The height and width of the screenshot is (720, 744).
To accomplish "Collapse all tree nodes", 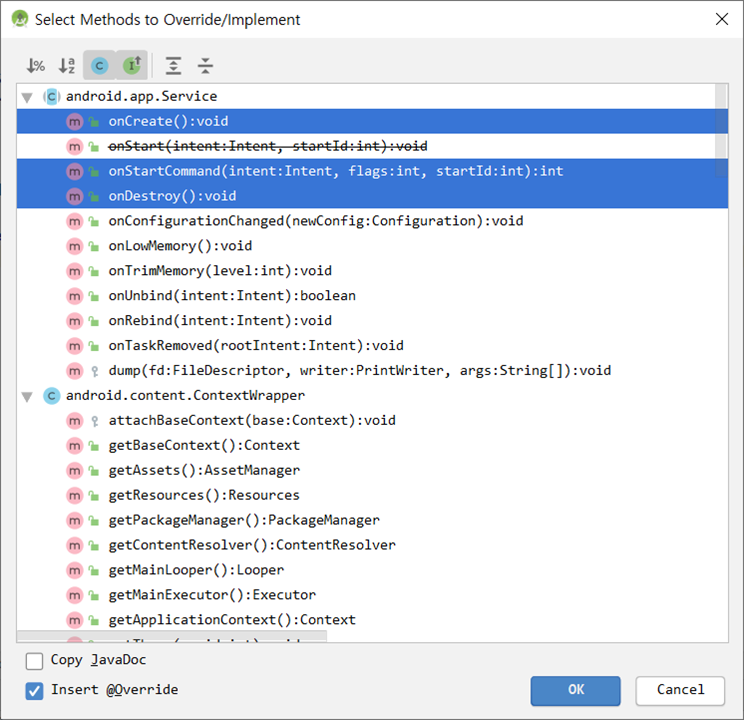I will [205, 65].
